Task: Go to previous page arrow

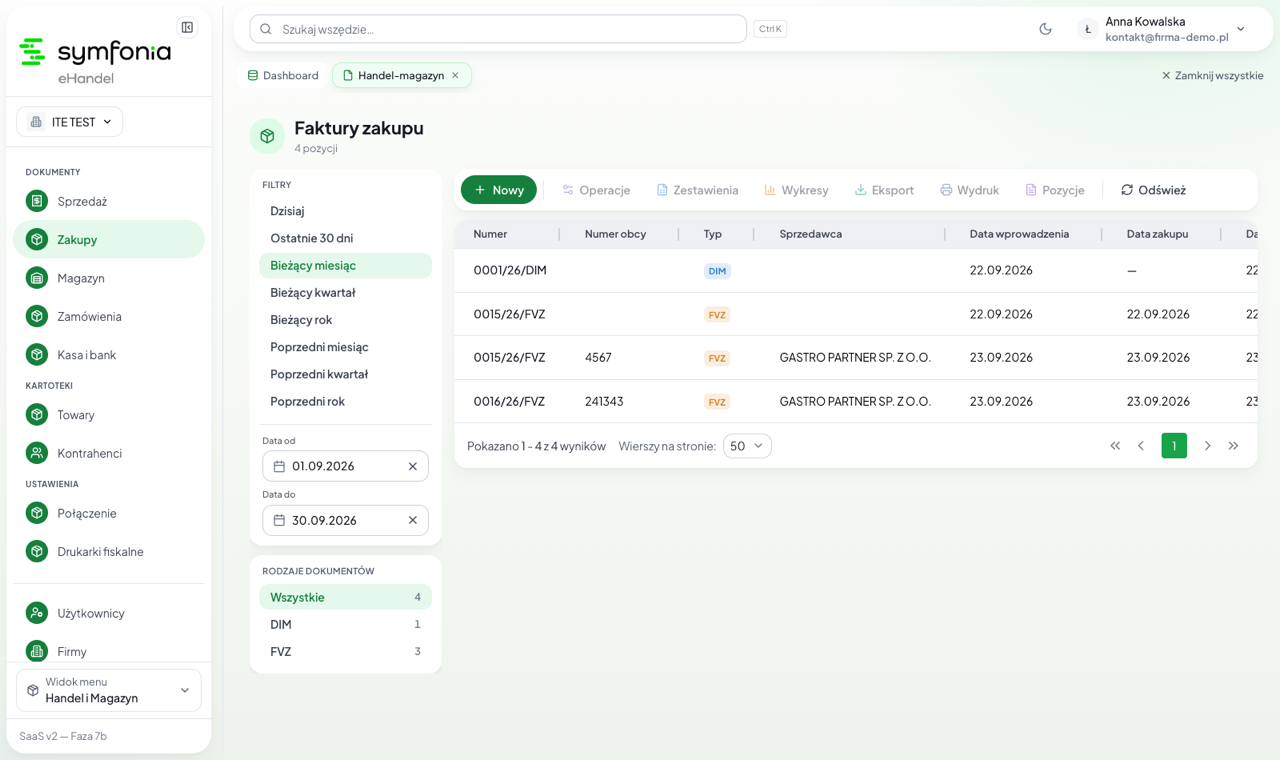Action: 1141,446
